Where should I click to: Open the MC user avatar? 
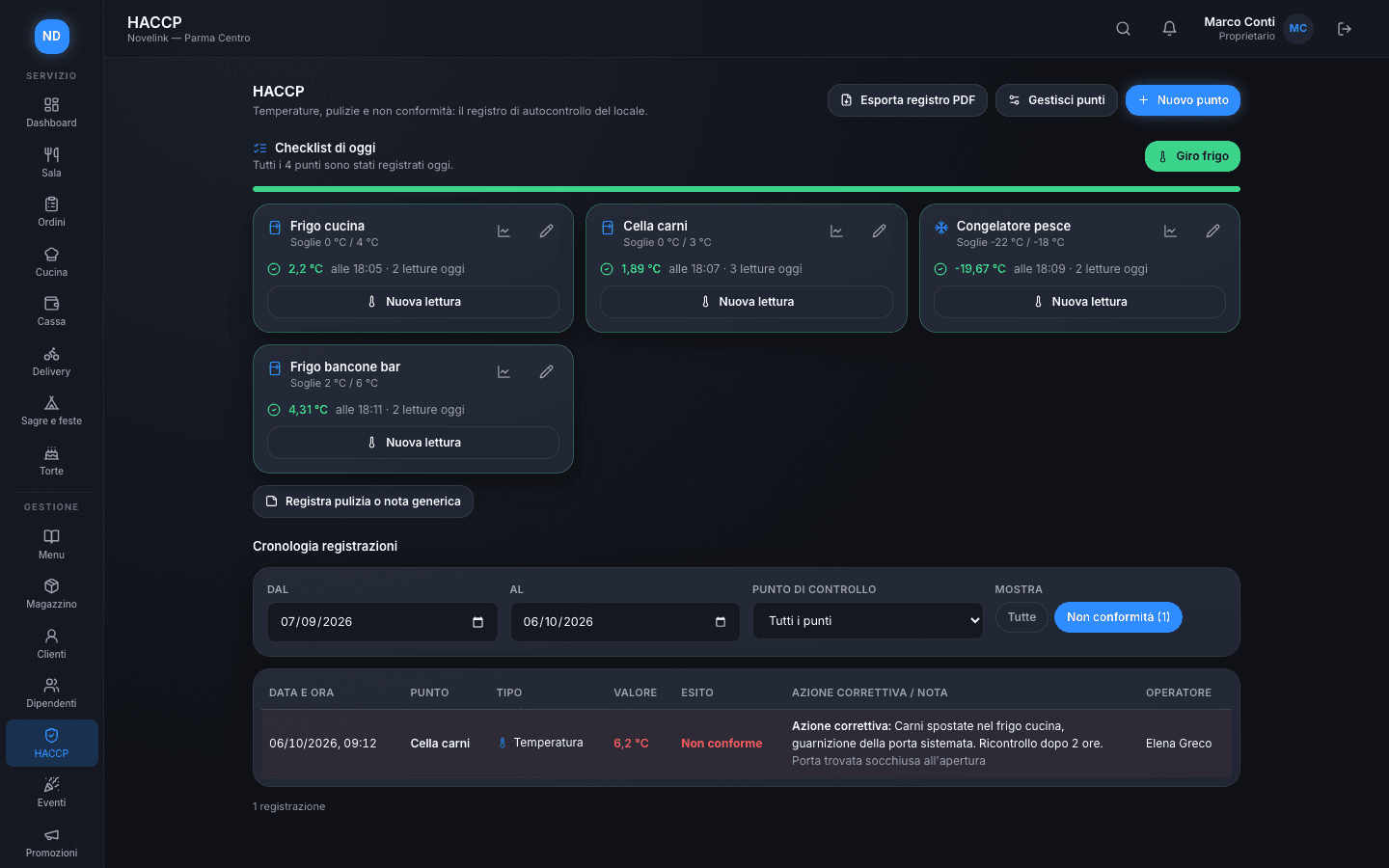point(1298,29)
